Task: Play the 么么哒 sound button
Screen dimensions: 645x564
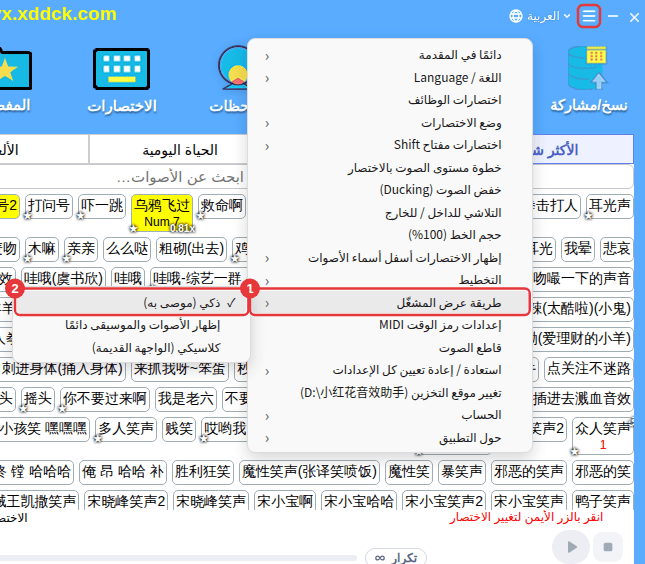Action: pos(127,249)
